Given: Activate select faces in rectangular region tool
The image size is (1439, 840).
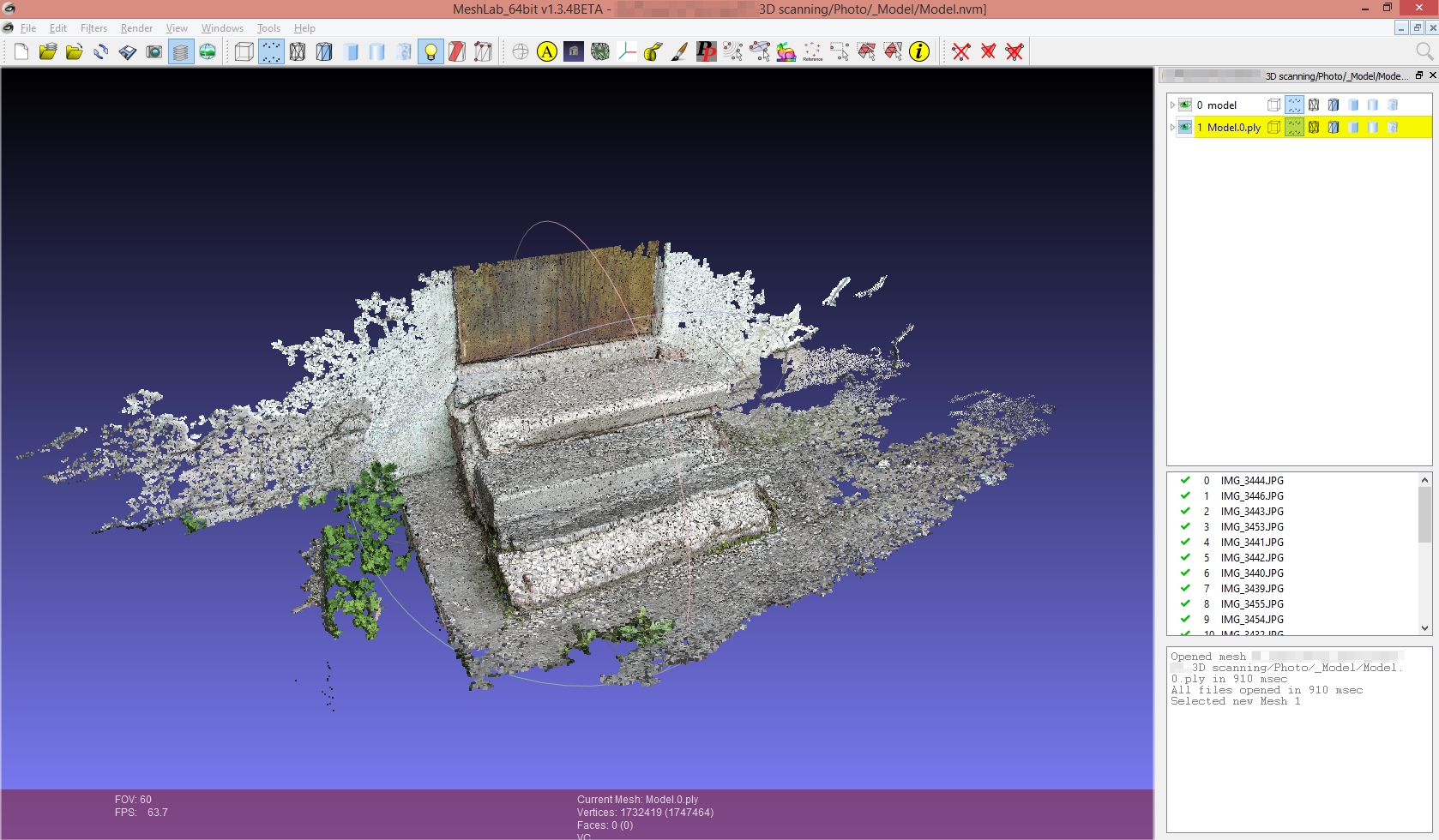Looking at the screenshot, I should point(866,52).
